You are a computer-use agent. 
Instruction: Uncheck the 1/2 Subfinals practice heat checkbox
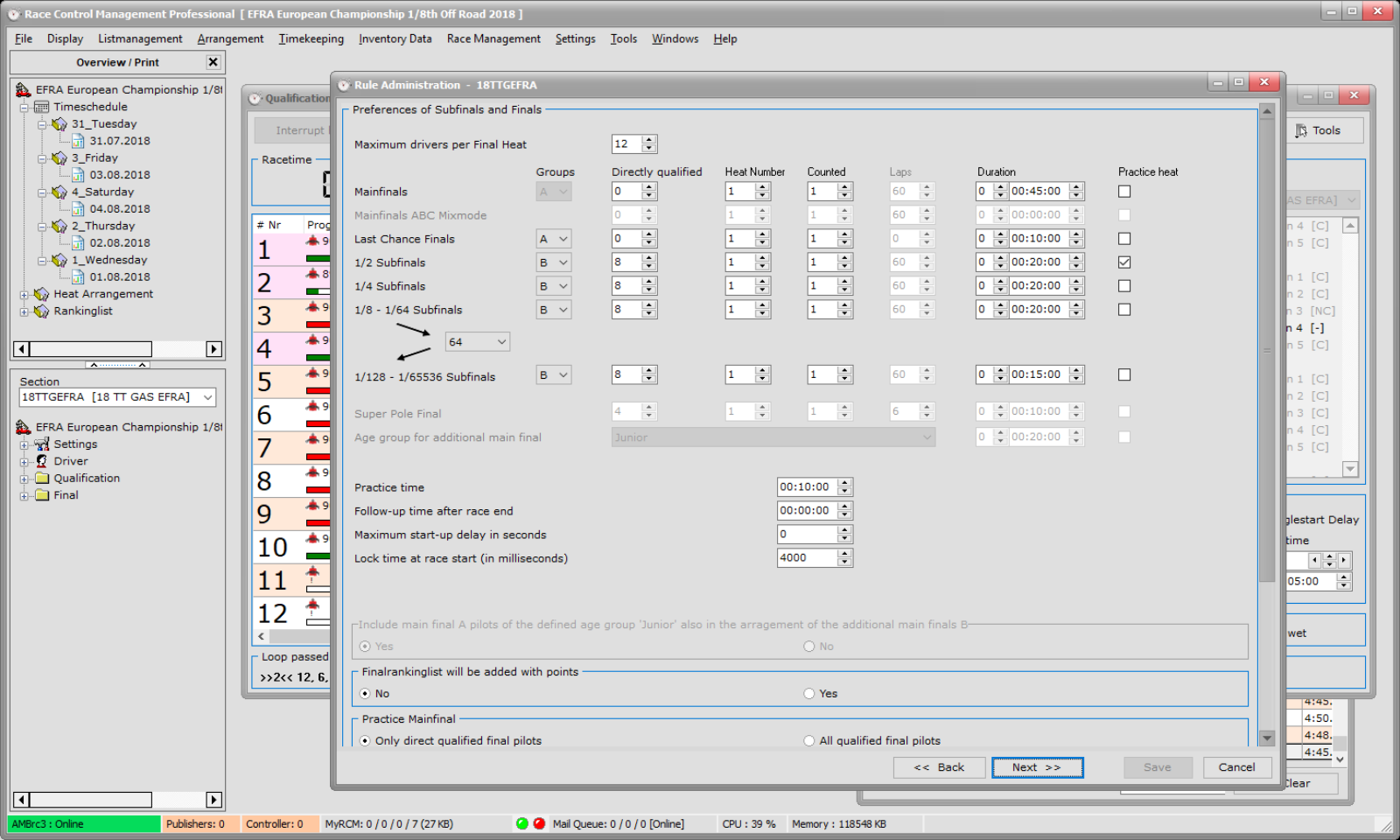click(1124, 262)
